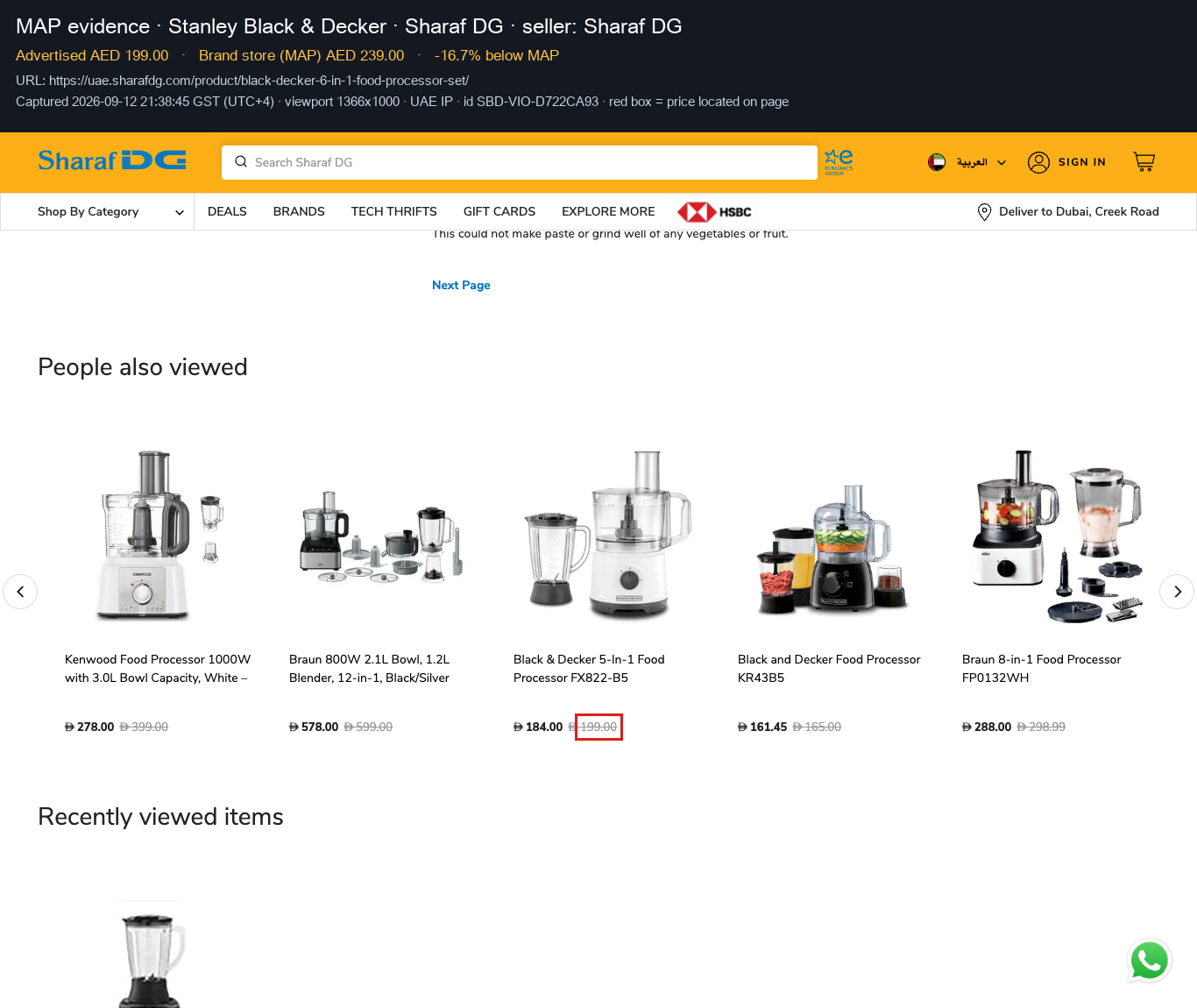Click the struck-through 399.00 price
The image size is (1197, 1008).
pyautogui.click(x=144, y=727)
